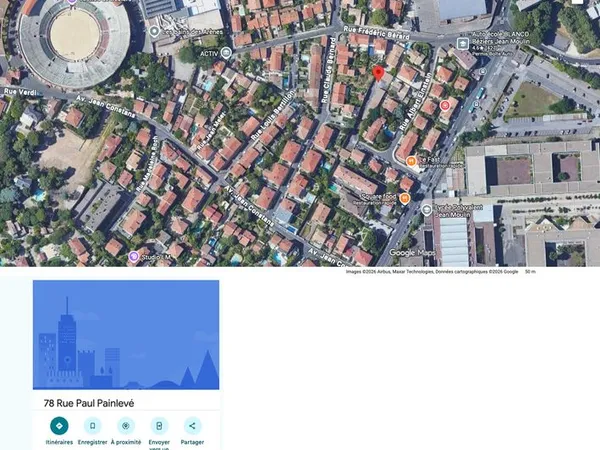
Task: Open the Le Fast restaurant marker
Action: click(411, 161)
